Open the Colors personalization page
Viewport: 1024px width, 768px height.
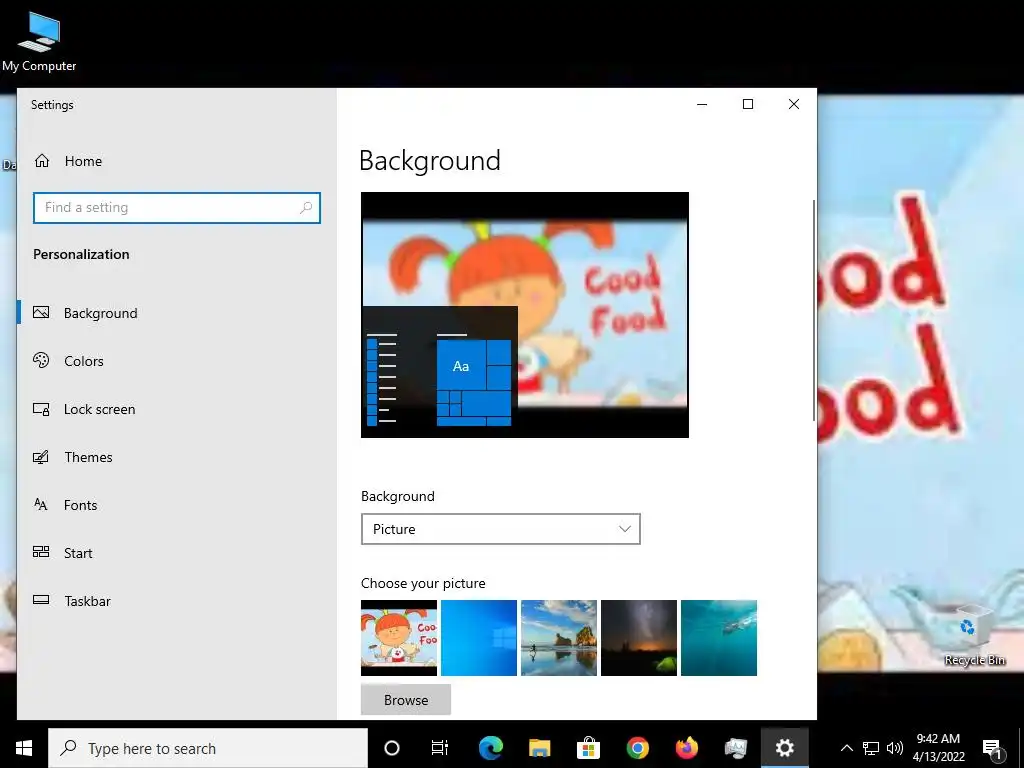pos(84,361)
